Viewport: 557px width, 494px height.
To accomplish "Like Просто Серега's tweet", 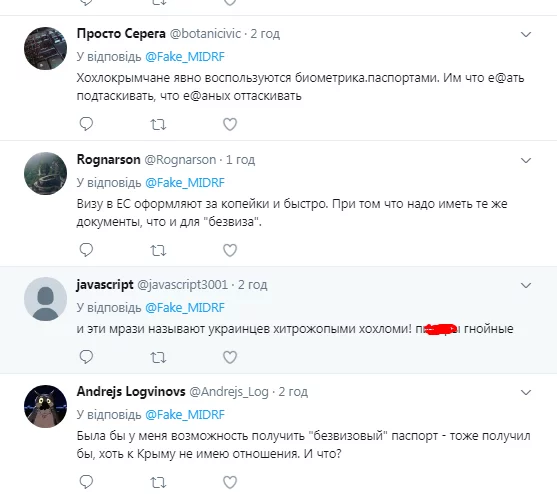I will pos(230,124).
